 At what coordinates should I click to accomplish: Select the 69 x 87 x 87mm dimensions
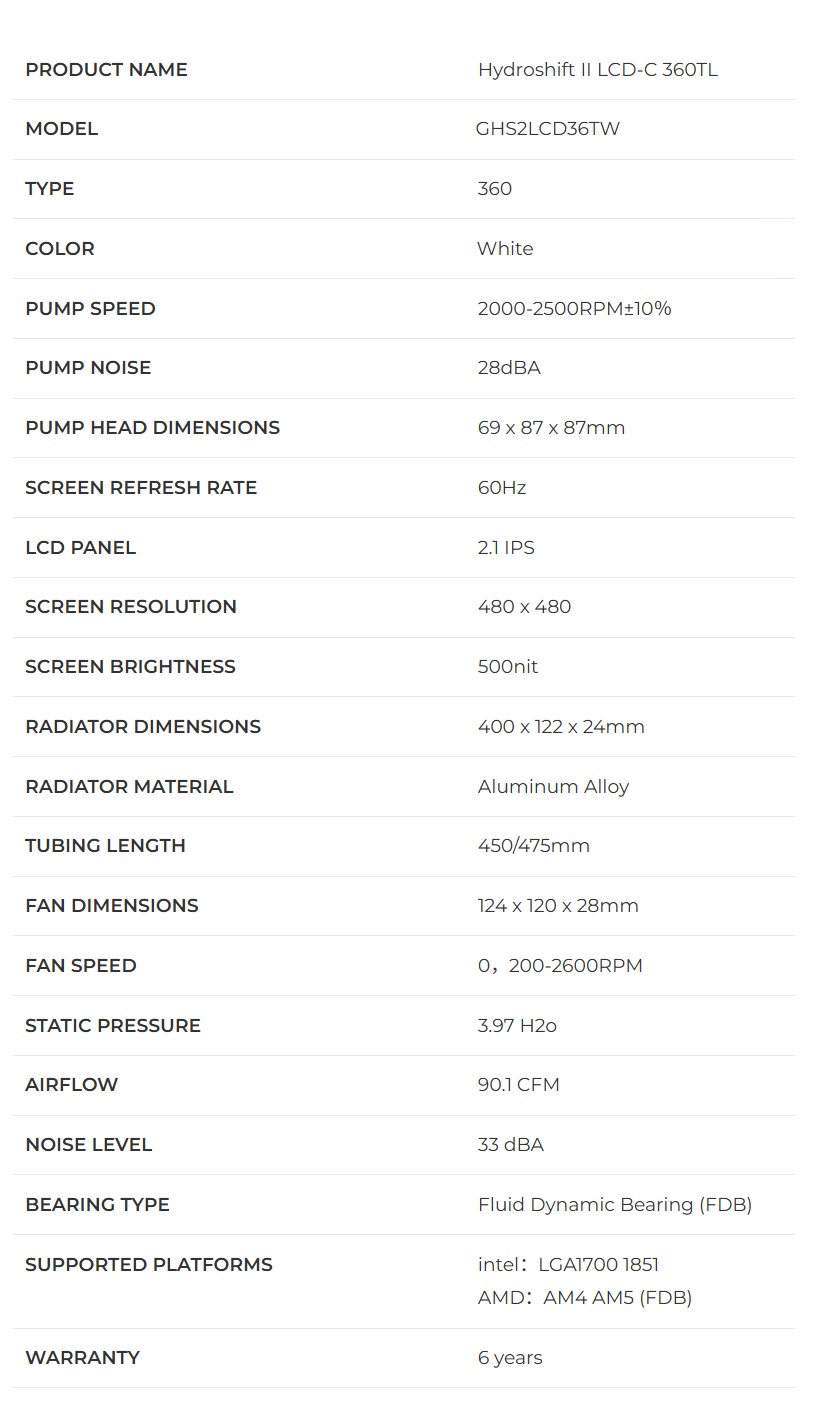coord(552,428)
